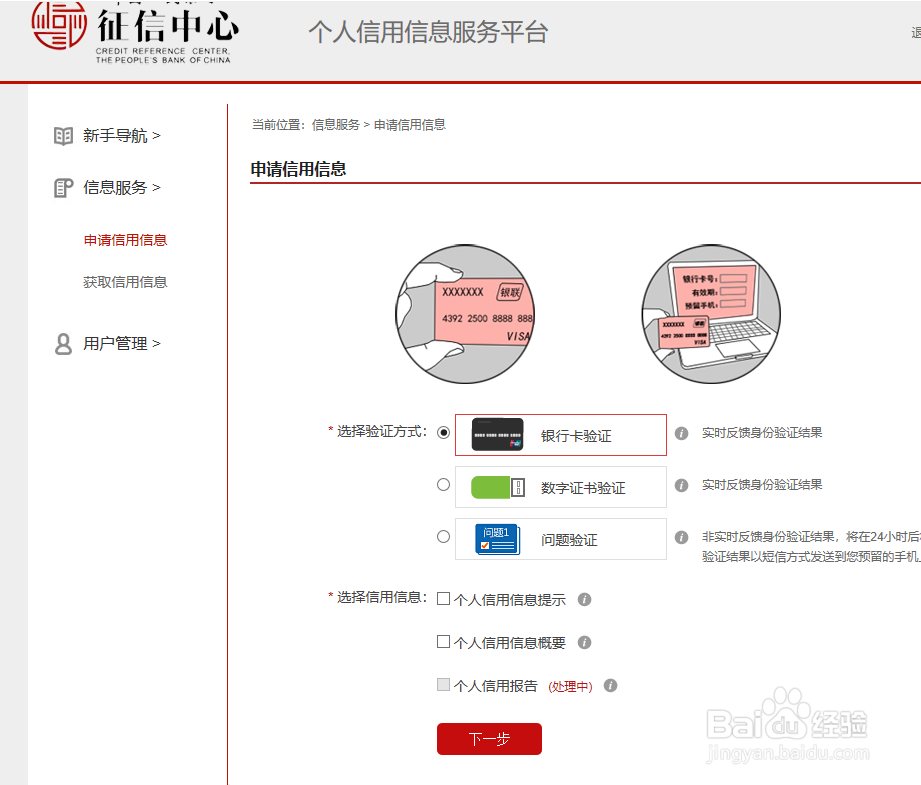Click 信息服务 in the breadcrumb path
The image size is (921, 785).
coord(336,124)
